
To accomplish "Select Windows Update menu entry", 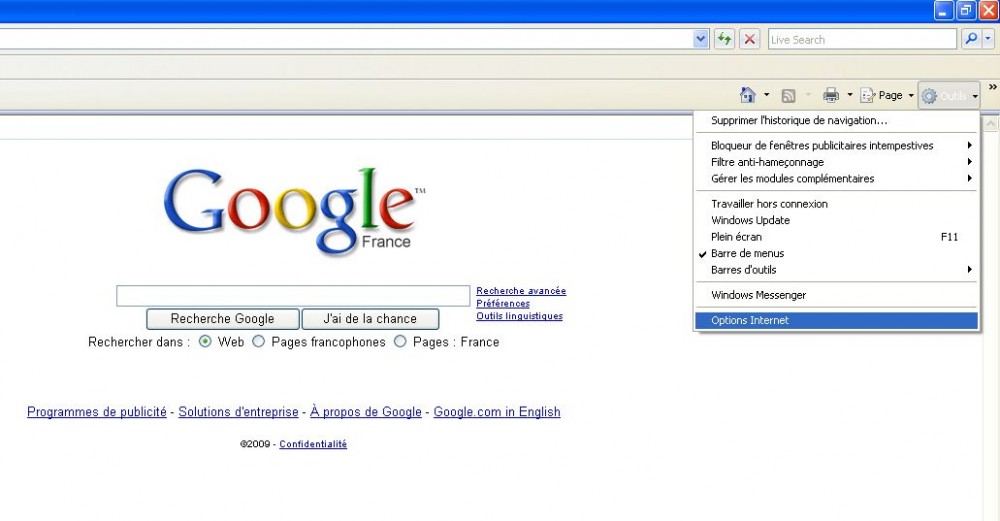I will (836, 220).
